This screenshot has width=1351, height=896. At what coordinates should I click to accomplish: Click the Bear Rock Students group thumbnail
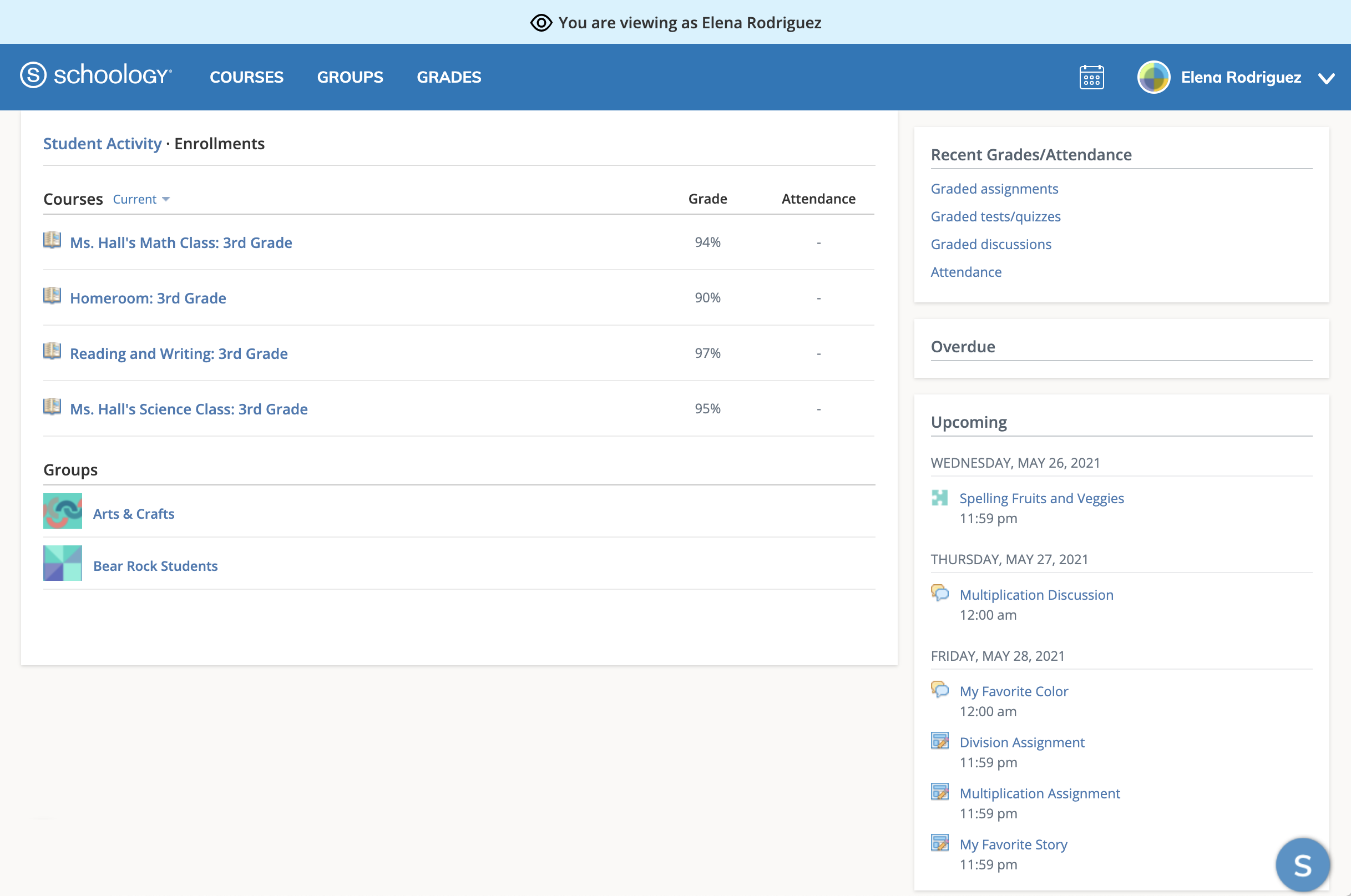(63, 564)
